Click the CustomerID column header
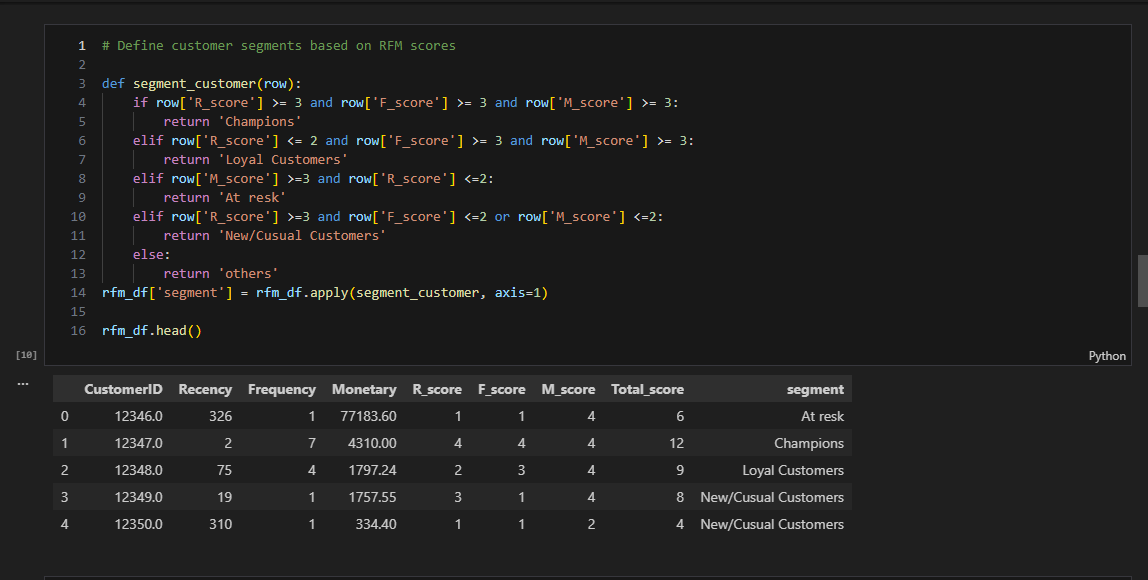 click(x=123, y=389)
